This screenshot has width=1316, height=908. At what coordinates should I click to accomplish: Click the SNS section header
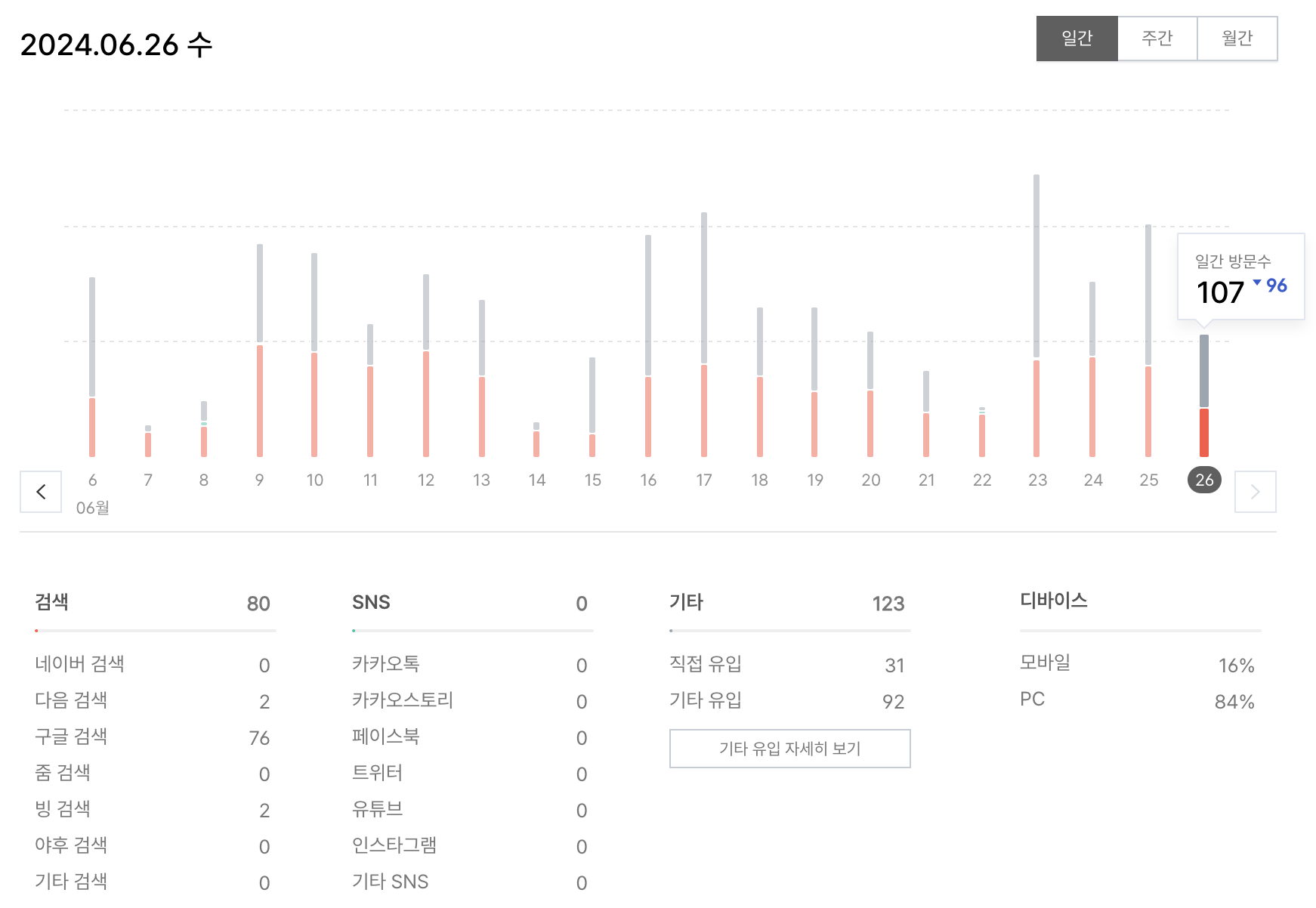[x=371, y=602]
